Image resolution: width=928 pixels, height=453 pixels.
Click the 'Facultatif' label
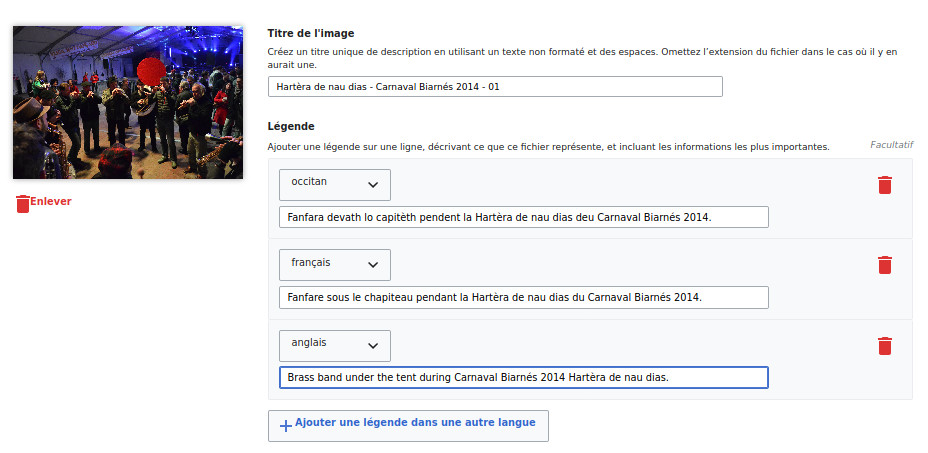(891, 144)
